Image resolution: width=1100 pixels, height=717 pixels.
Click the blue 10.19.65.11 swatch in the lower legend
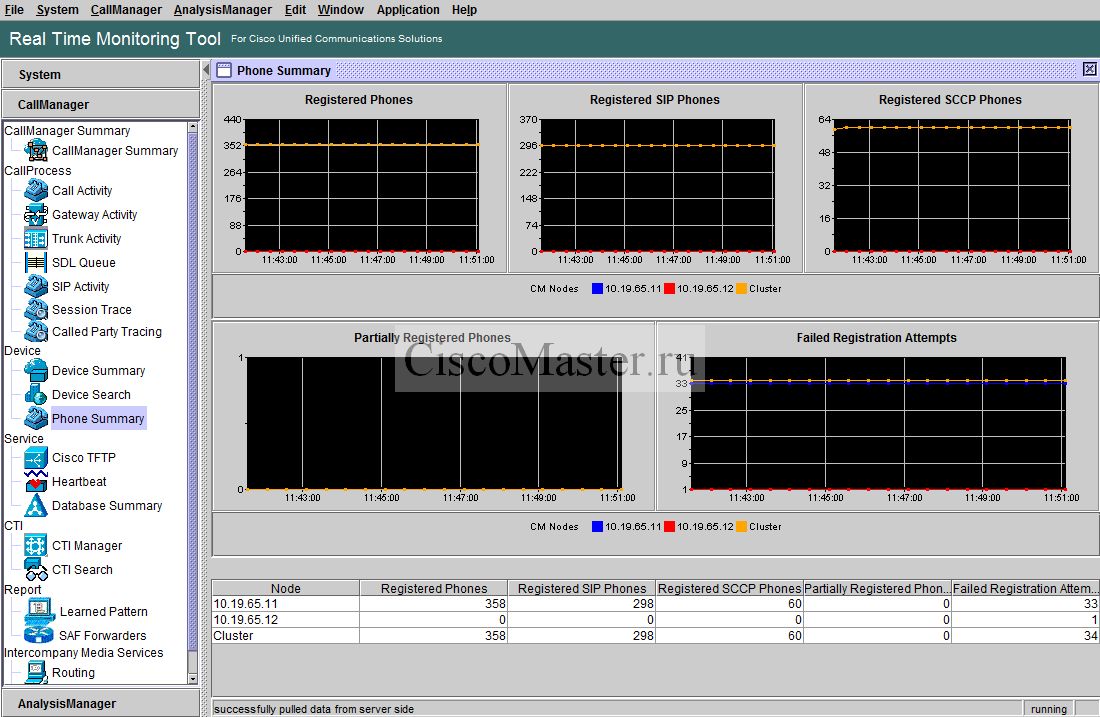tap(598, 526)
